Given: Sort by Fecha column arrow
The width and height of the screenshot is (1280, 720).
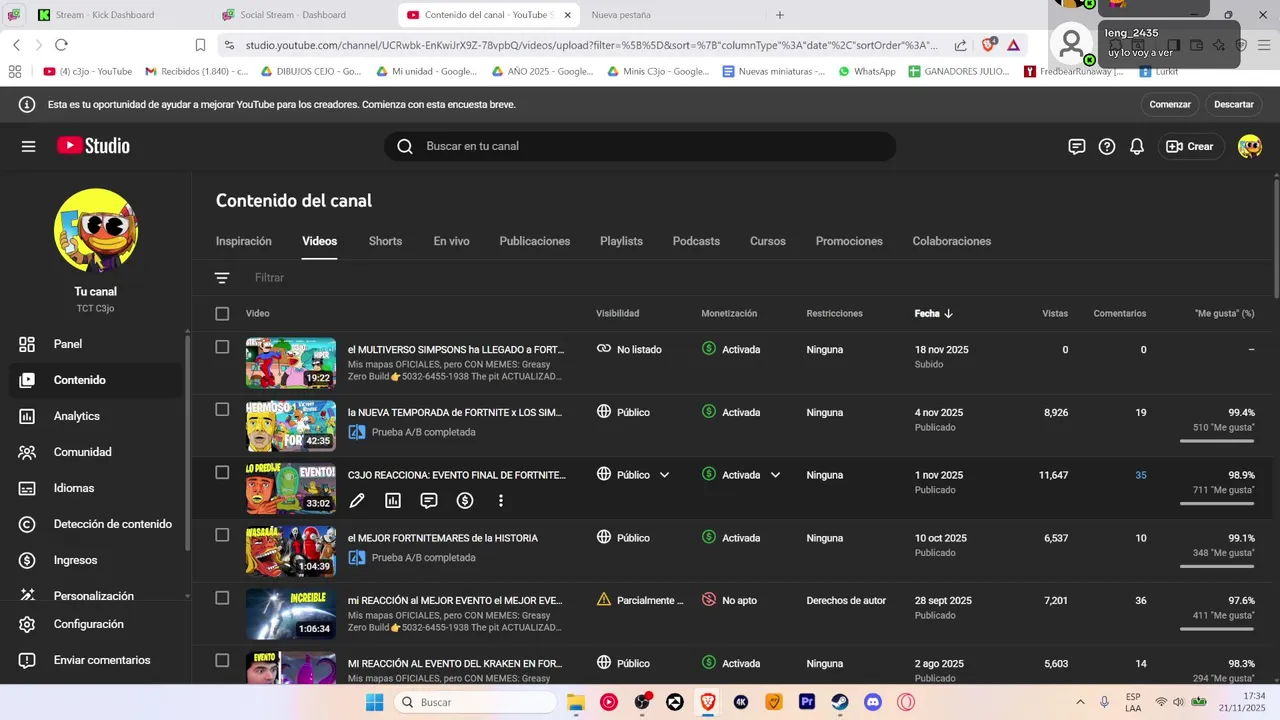Looking at the screenshot, I should click(948, 314).
